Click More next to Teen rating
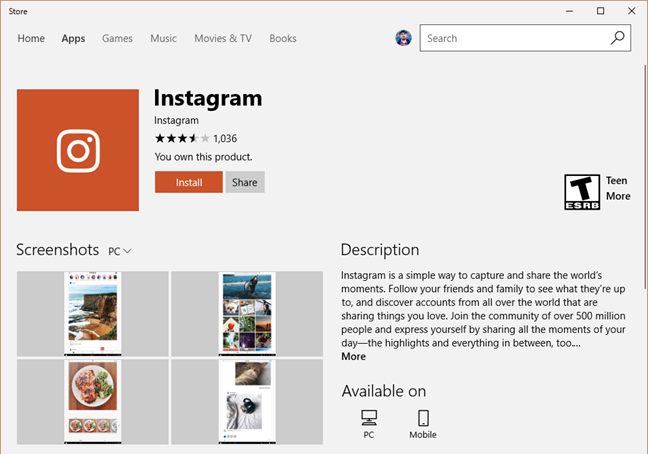The image size is (648, 454). (x=618, y=196)
